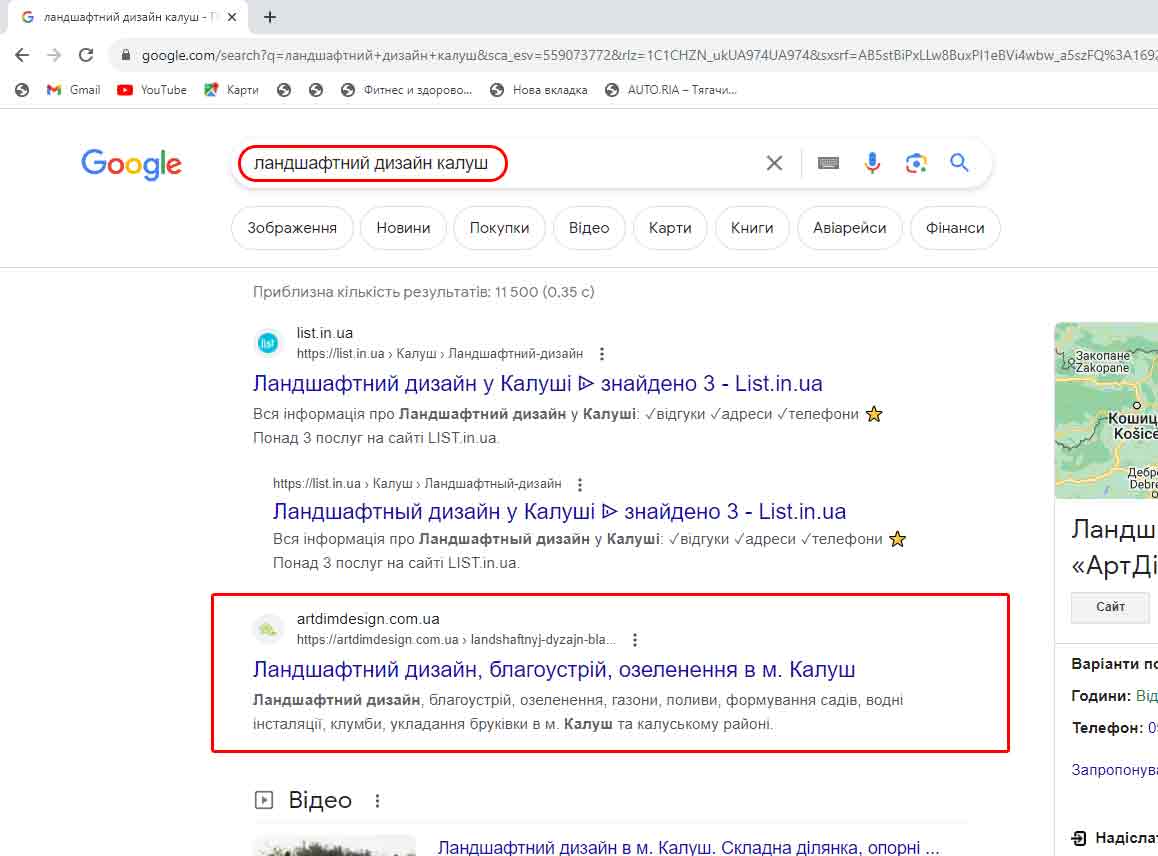Click the address bar URL
Viewport: 1158px width, 856px height.
pyautogui.click(x=649, y=55)
